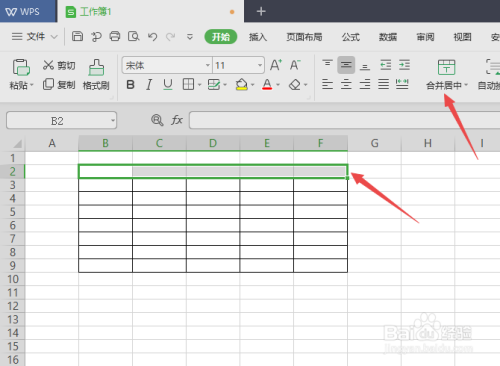Copy selection with 复制
Screen dimensions: 500x366
pyautogui.click(x=59, y=85)
